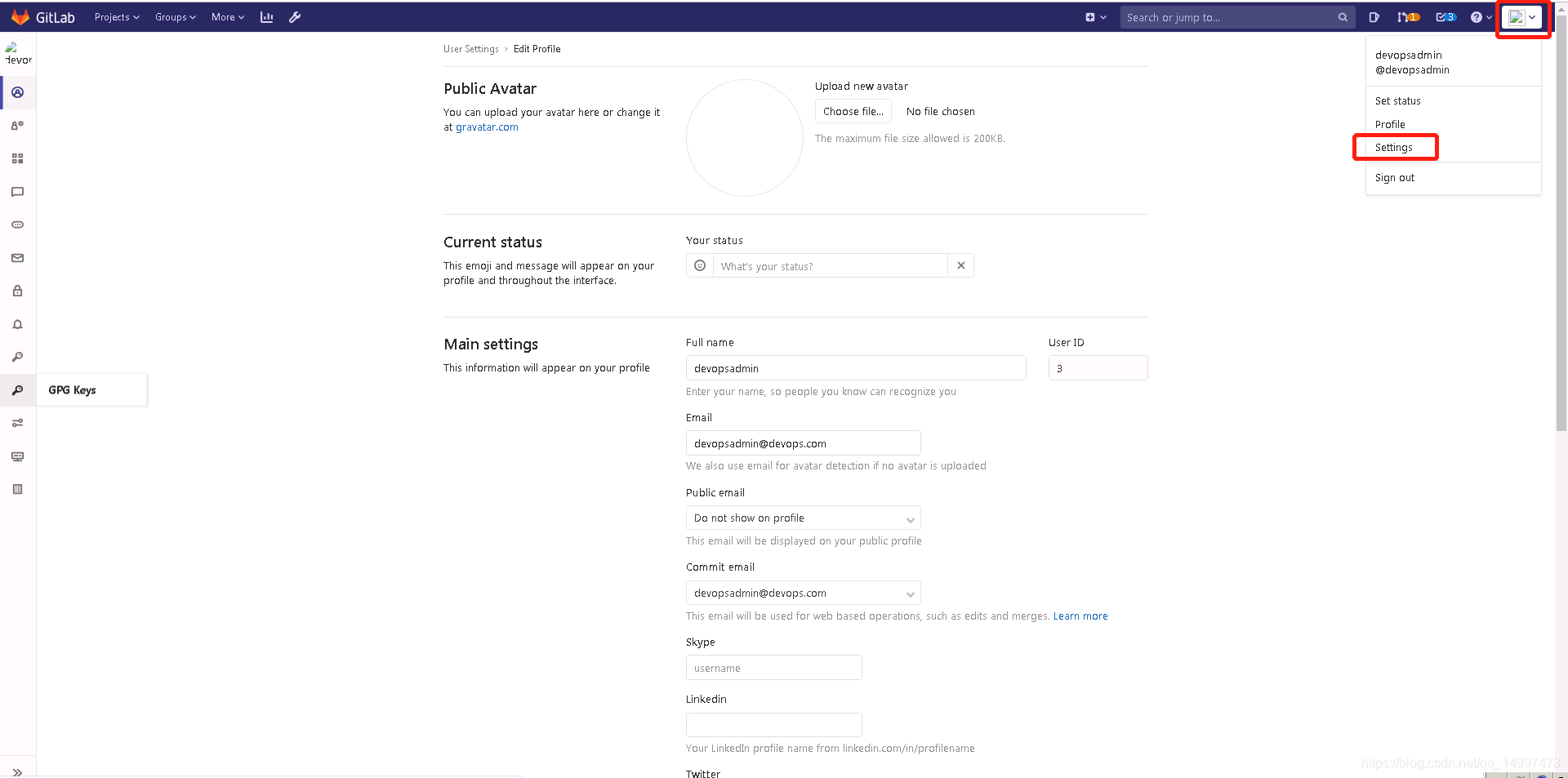
Task: Open Account settings sidebar icon
Action: click(17, 126)
